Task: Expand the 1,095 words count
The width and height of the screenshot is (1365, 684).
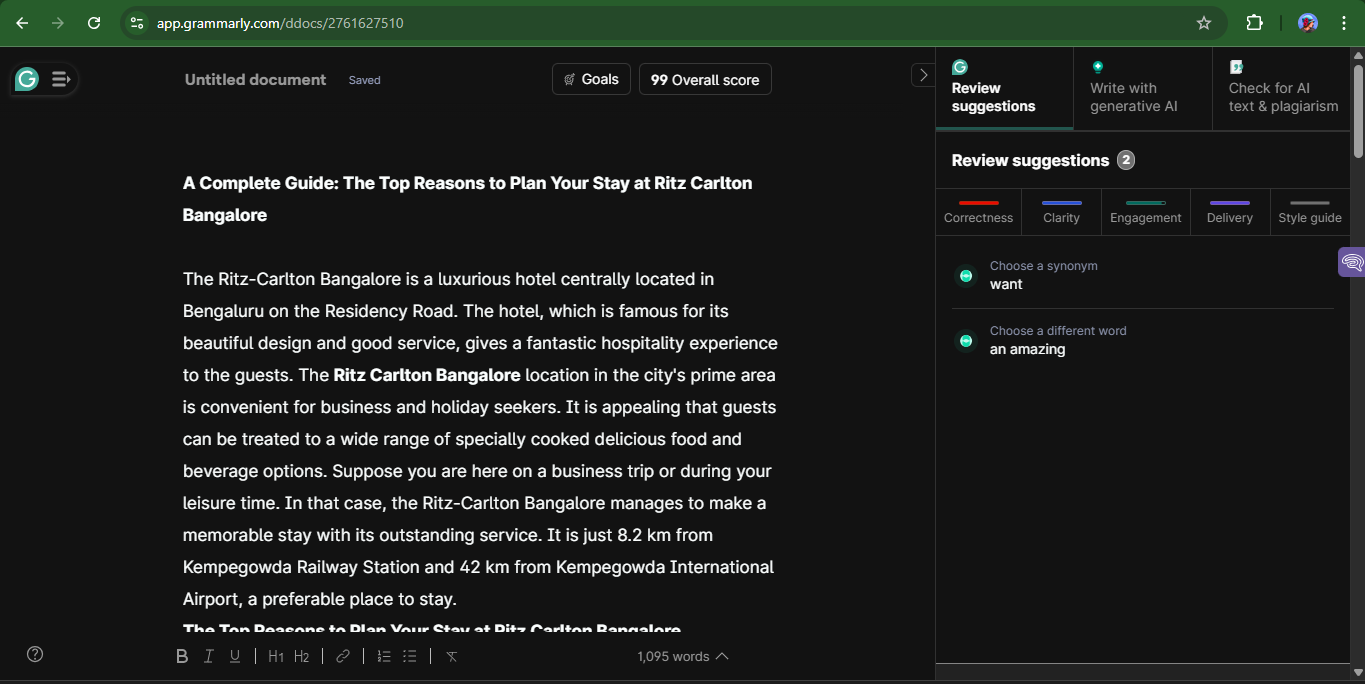Action: (x=683, y=656)
